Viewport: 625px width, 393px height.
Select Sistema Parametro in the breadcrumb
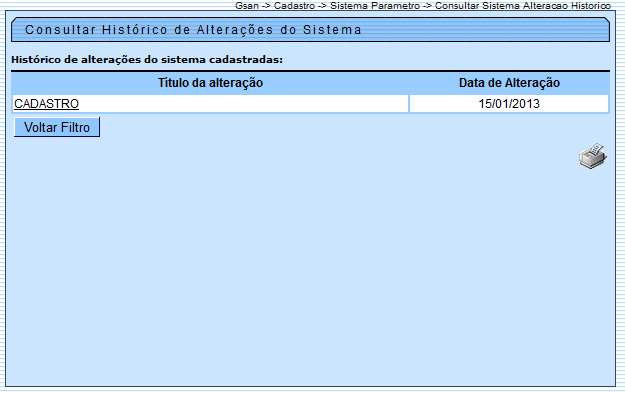click(375, 6)
